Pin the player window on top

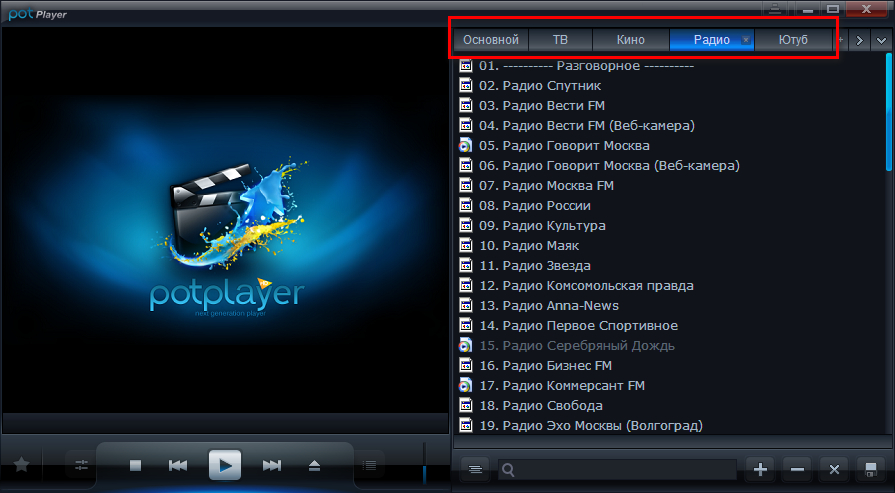click(x=775, y=9)
